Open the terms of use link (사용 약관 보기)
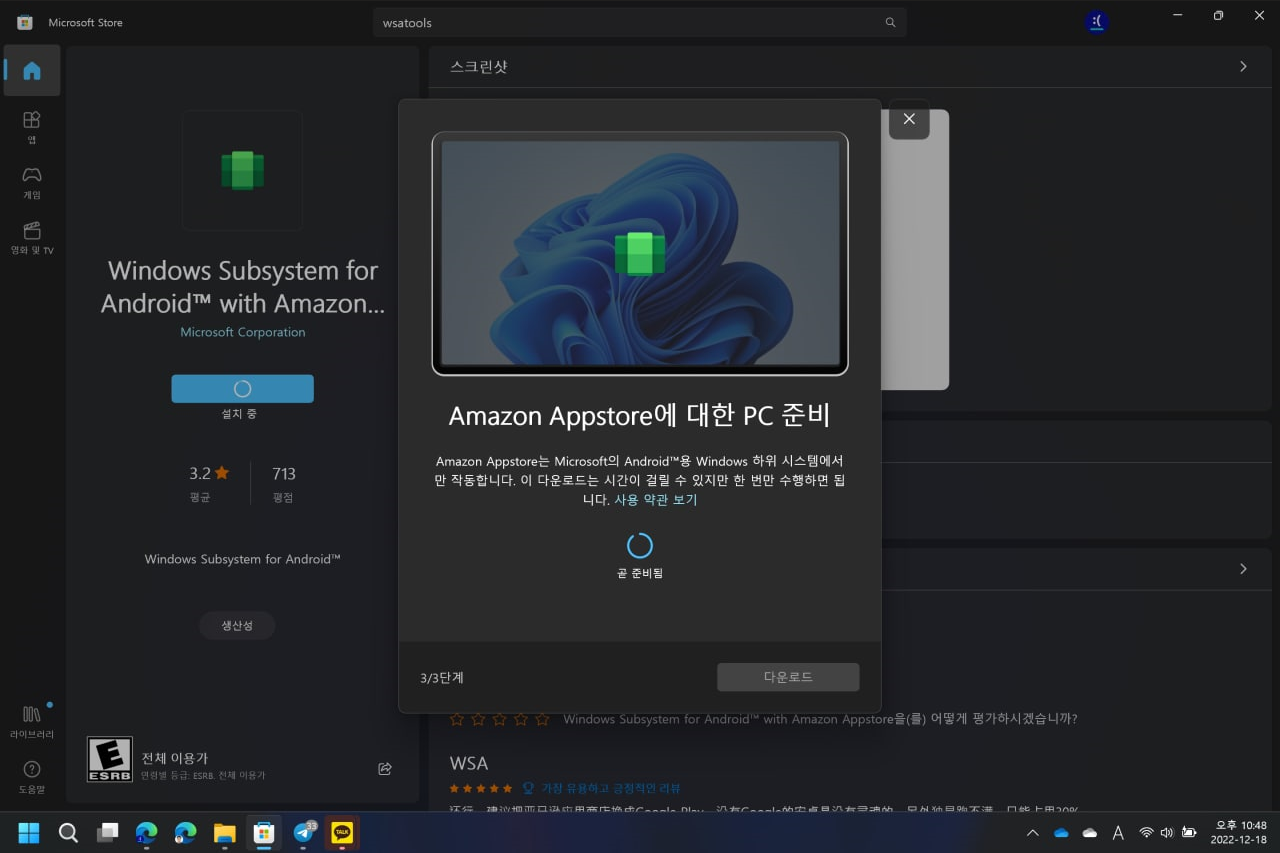This screenshot has width=1280, height=853. 656,499
